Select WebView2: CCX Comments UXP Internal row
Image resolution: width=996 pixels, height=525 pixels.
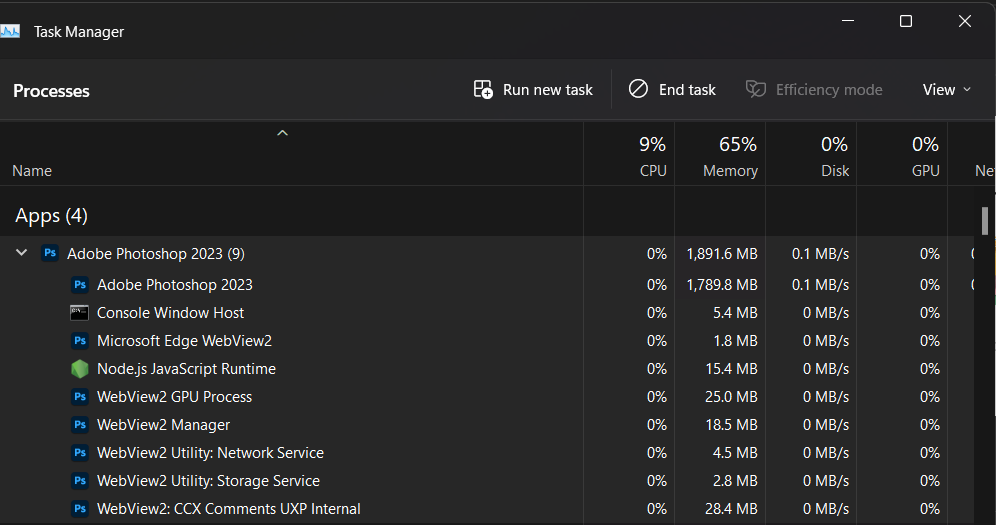pos(487,508)
